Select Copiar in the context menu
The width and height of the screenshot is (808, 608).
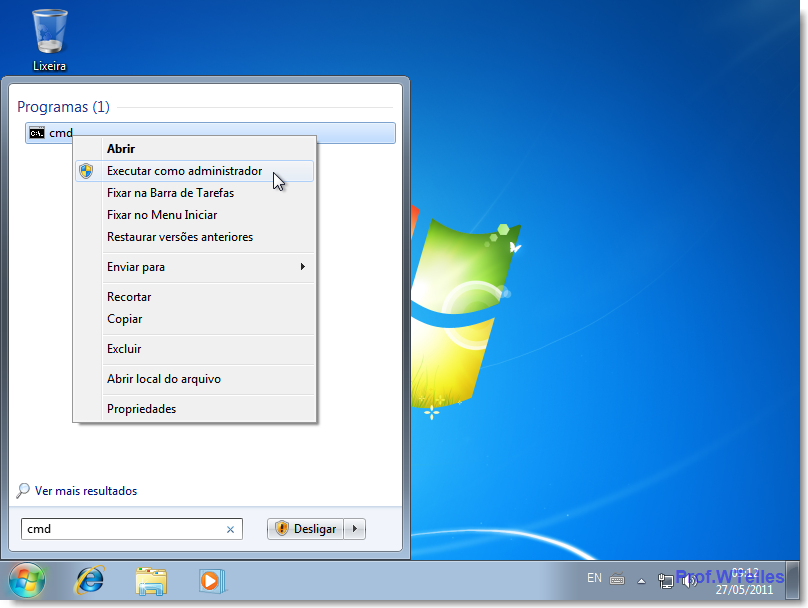(x=194, y=319)
